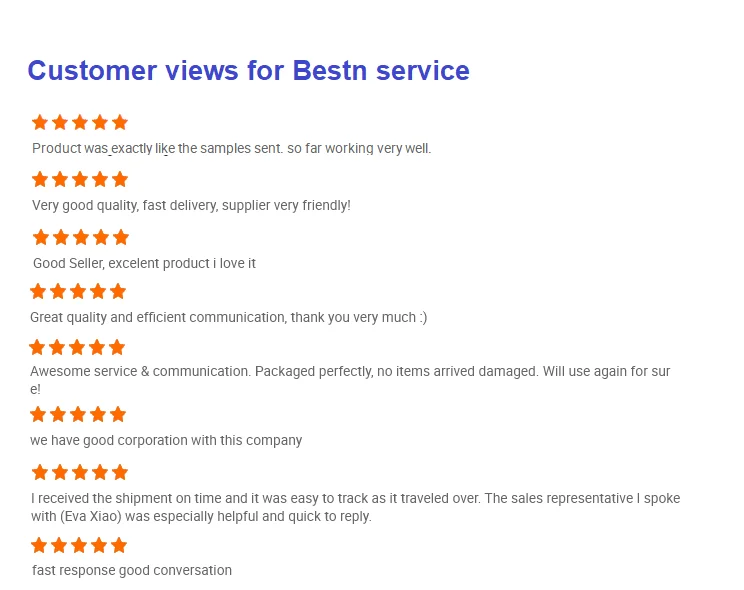Click the last star above 'Product was exactly' review
The image size is (744, 590).
pos(120,122)
